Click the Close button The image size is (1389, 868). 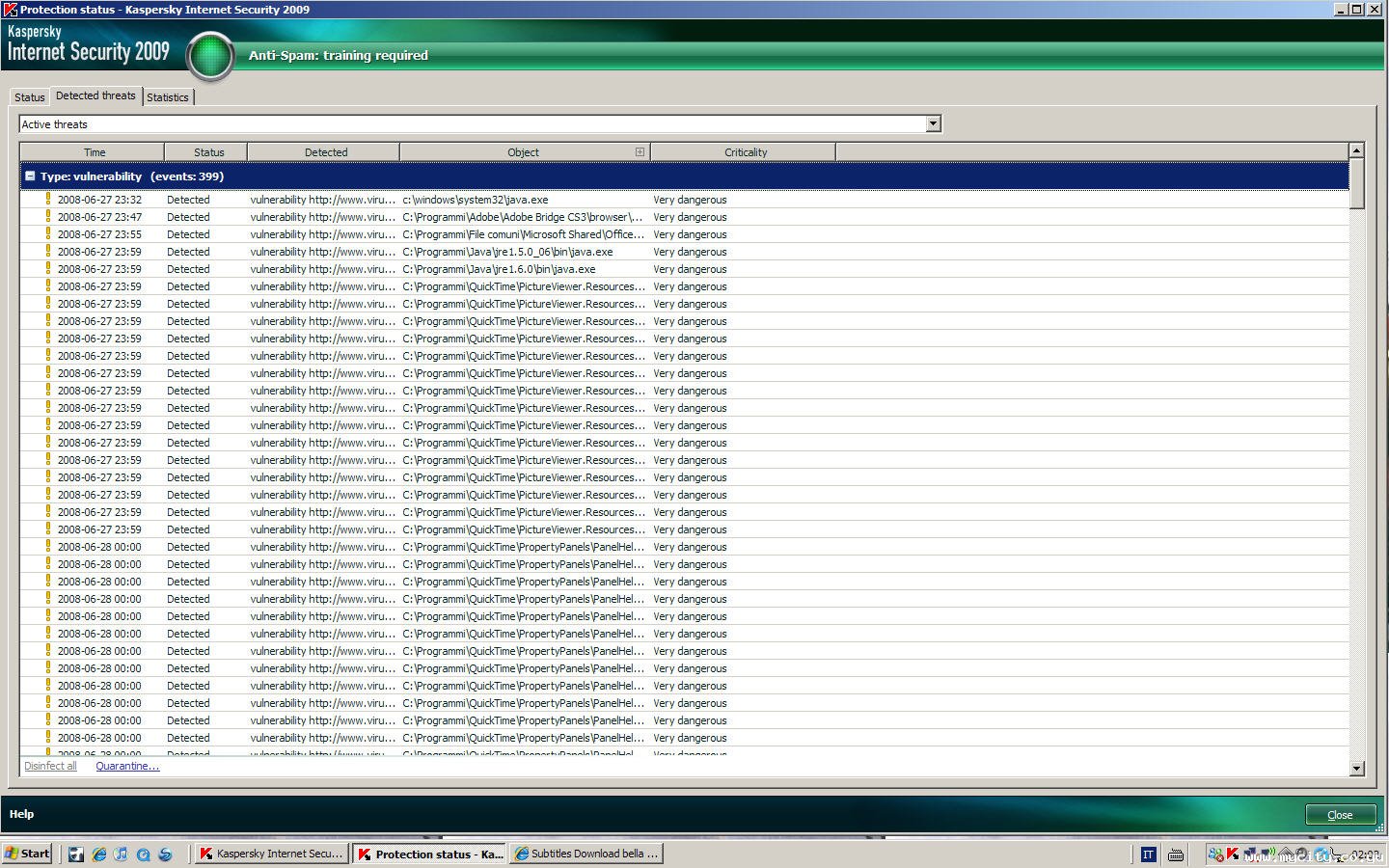click(x=1340, y=815)
